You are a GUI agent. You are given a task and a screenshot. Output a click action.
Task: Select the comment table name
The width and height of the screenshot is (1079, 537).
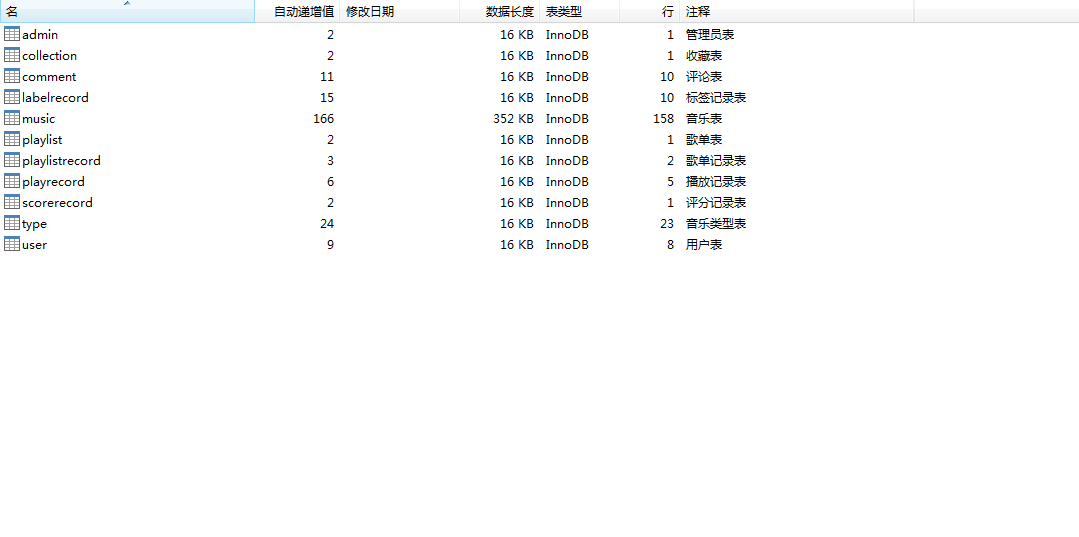point(49,77)
